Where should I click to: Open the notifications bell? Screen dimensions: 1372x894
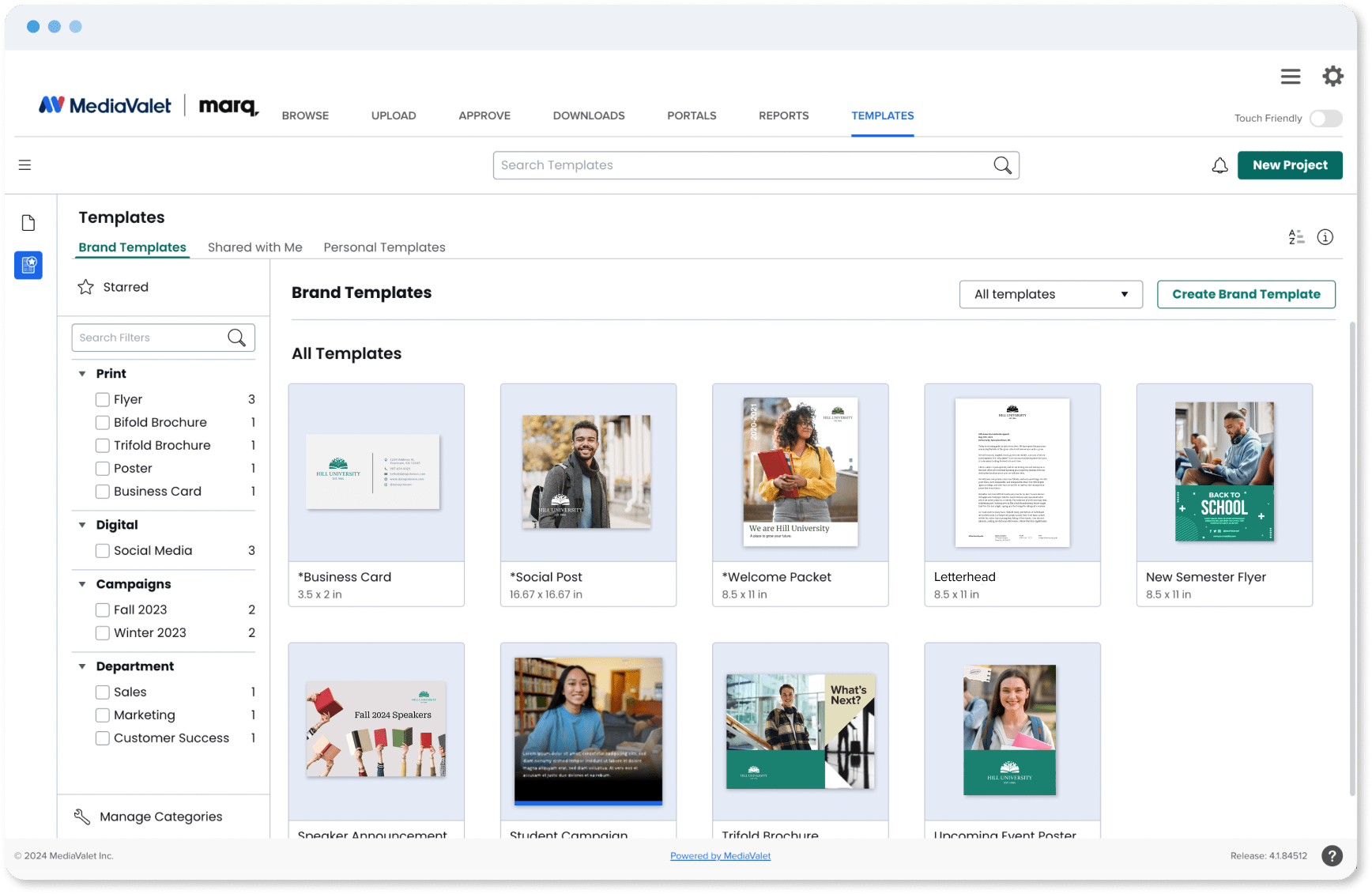point(1220,165)
